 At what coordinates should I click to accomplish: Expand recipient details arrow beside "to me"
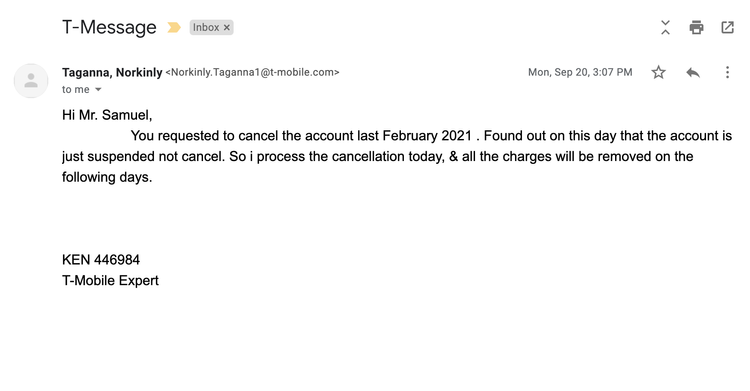[x=98, y=89]
